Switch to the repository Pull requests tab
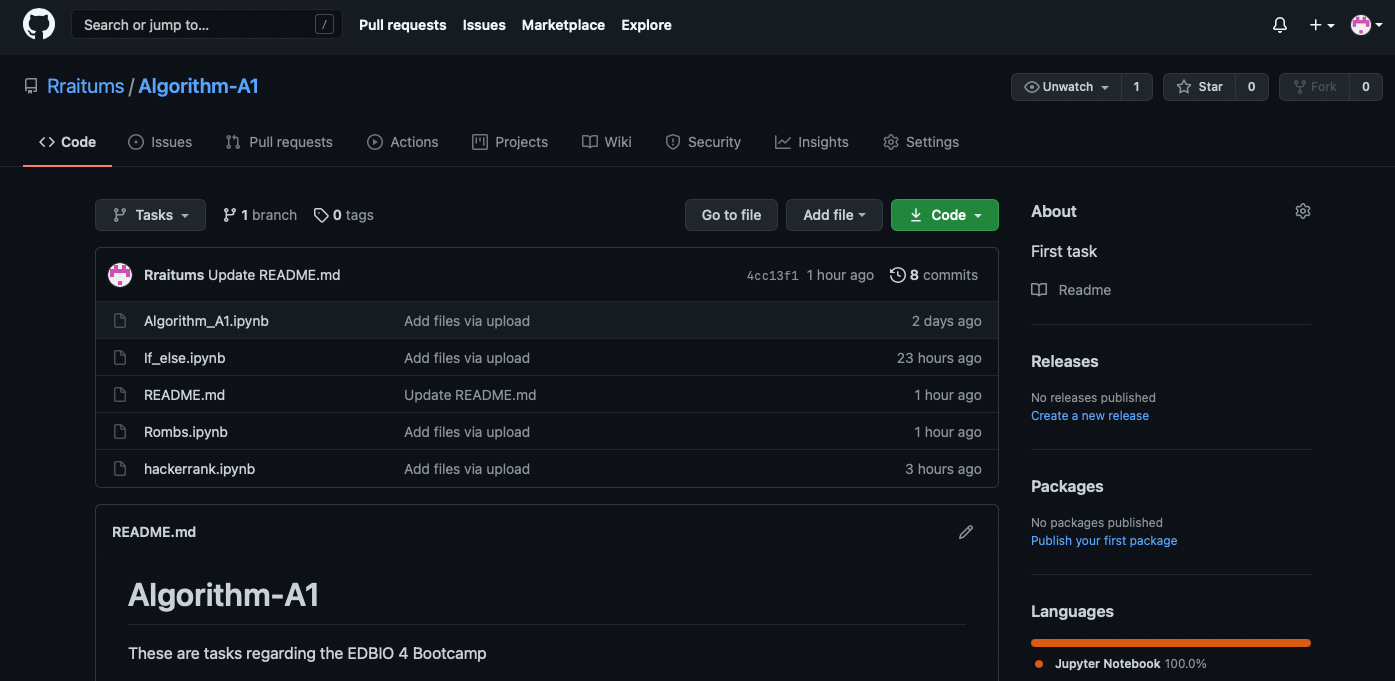This screenshot has height=681, width=1395. 279,142
